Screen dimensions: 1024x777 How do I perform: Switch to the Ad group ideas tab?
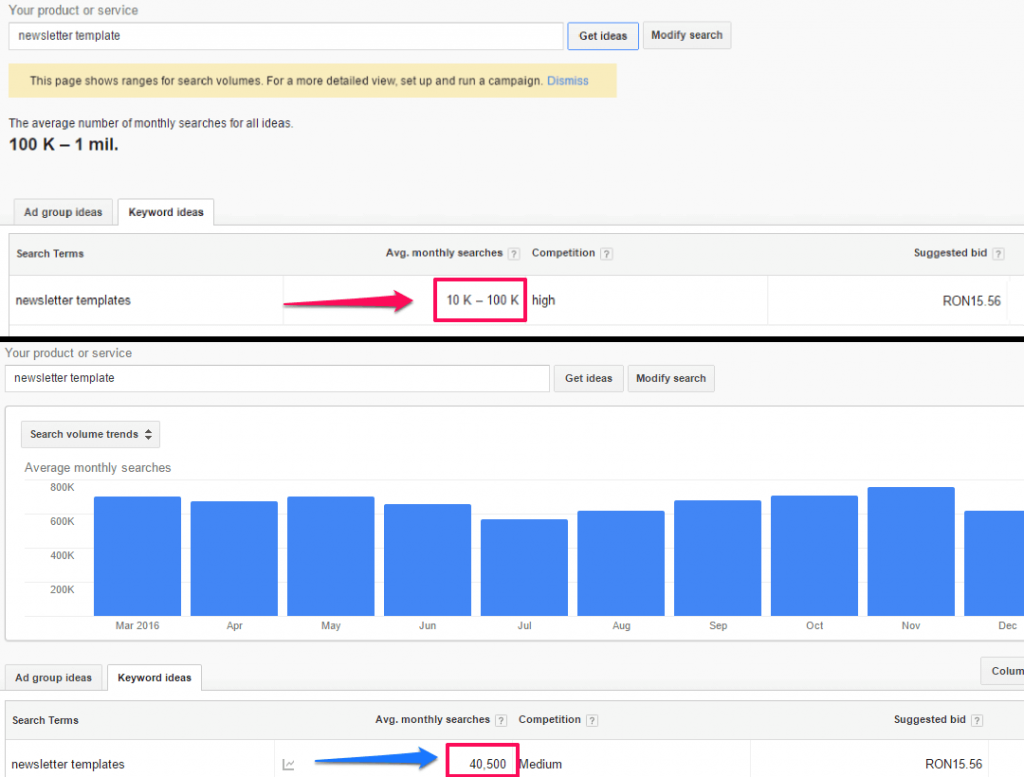[x=62, y=212]
